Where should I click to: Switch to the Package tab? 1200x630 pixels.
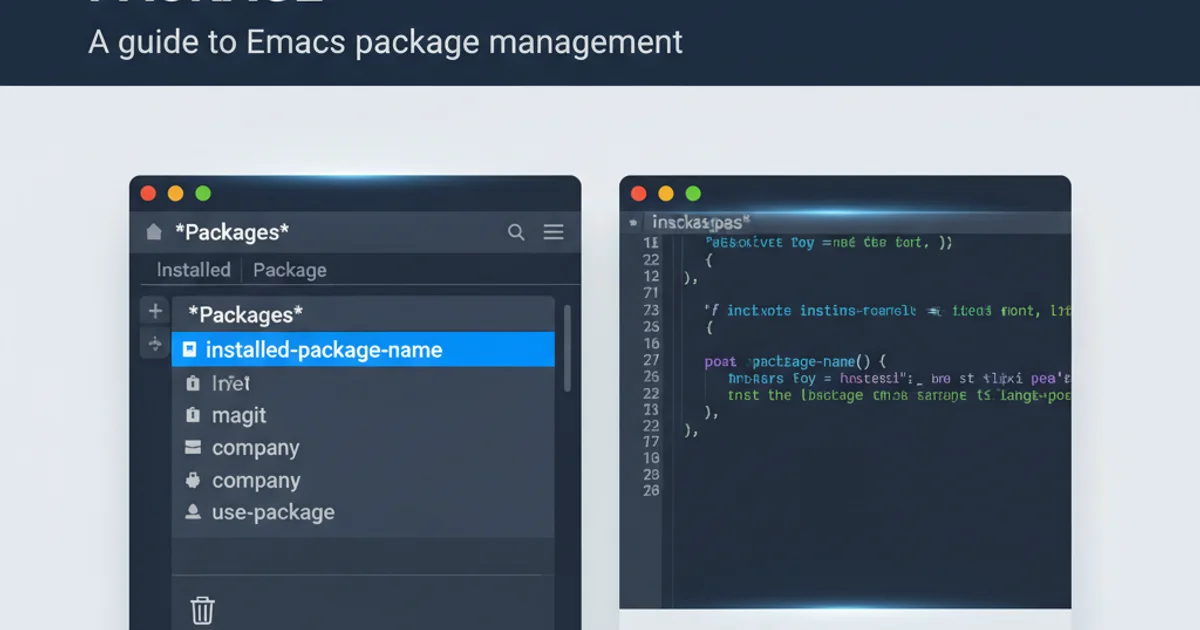point(289,270)
